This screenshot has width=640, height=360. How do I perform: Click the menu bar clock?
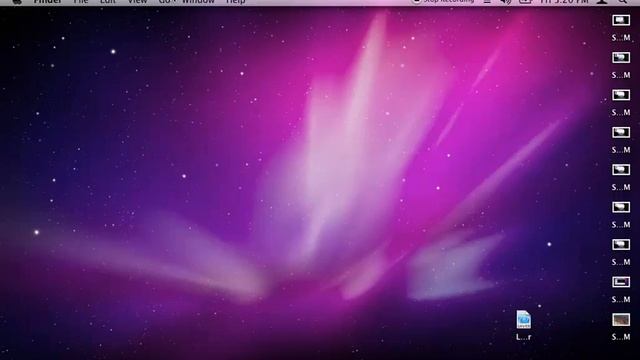click(x=564, y=2)
